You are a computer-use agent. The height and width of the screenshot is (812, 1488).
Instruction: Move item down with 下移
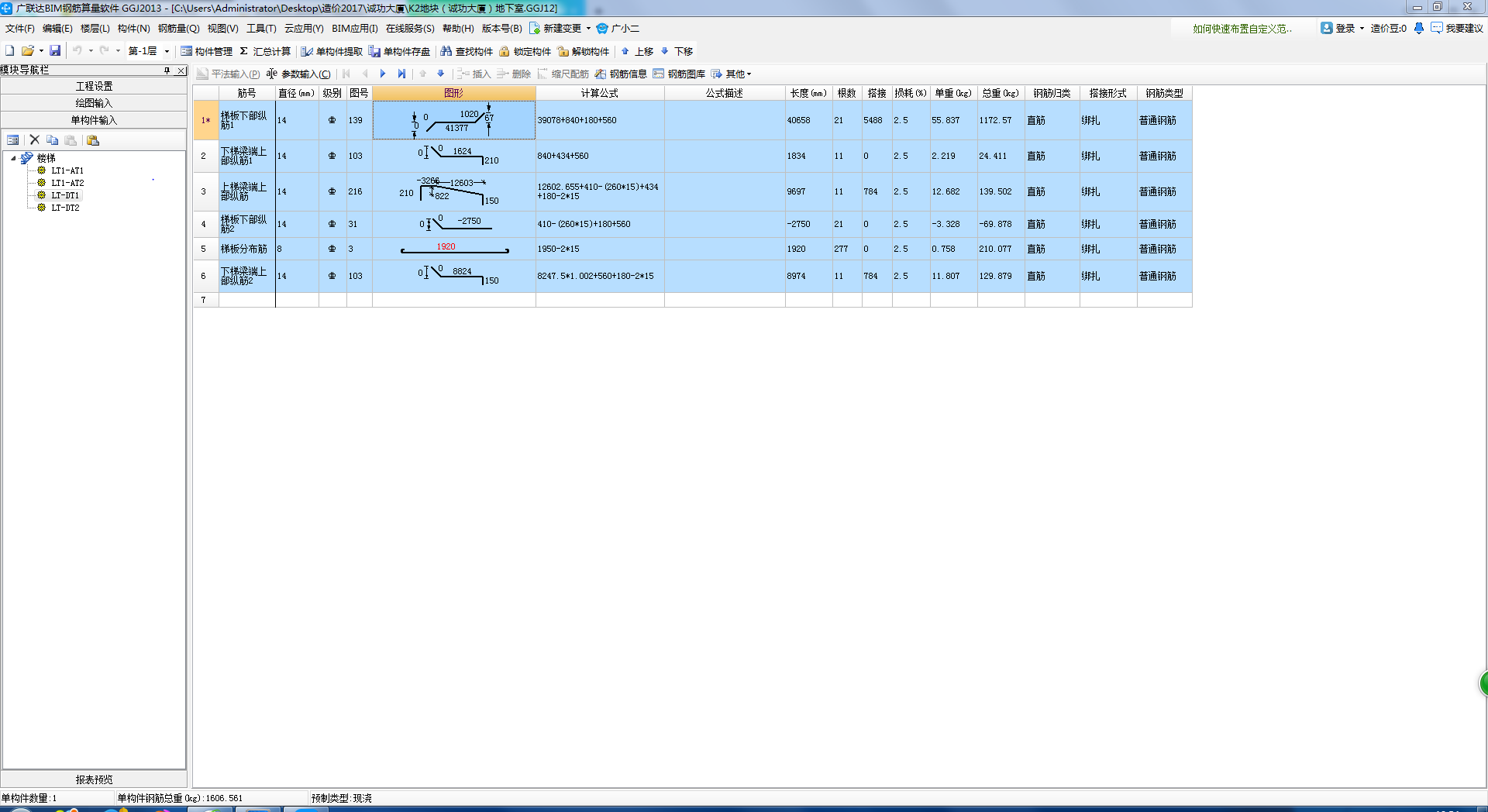677,52
